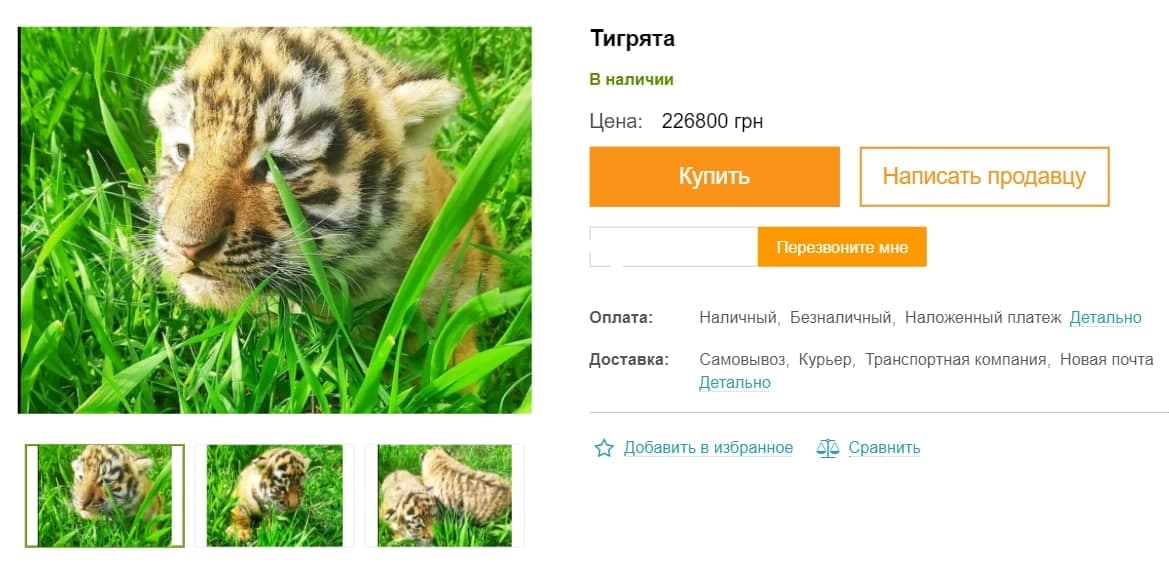Click the Наличный payment option text

(738, 318)
